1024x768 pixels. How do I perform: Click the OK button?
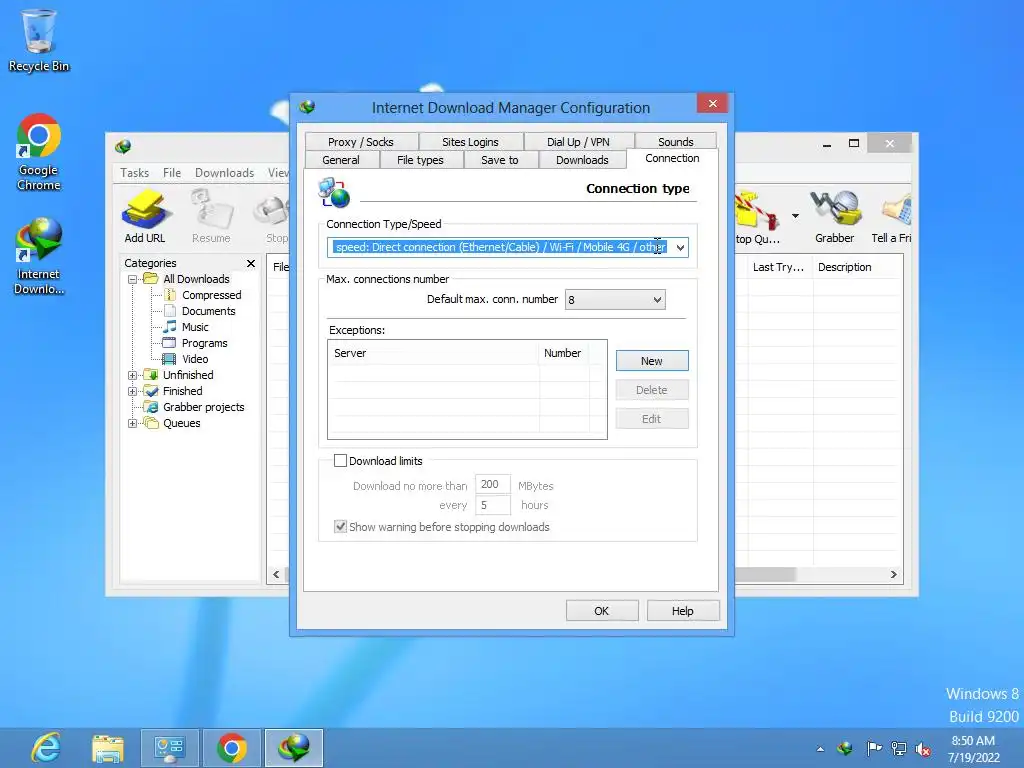point(601,611)
